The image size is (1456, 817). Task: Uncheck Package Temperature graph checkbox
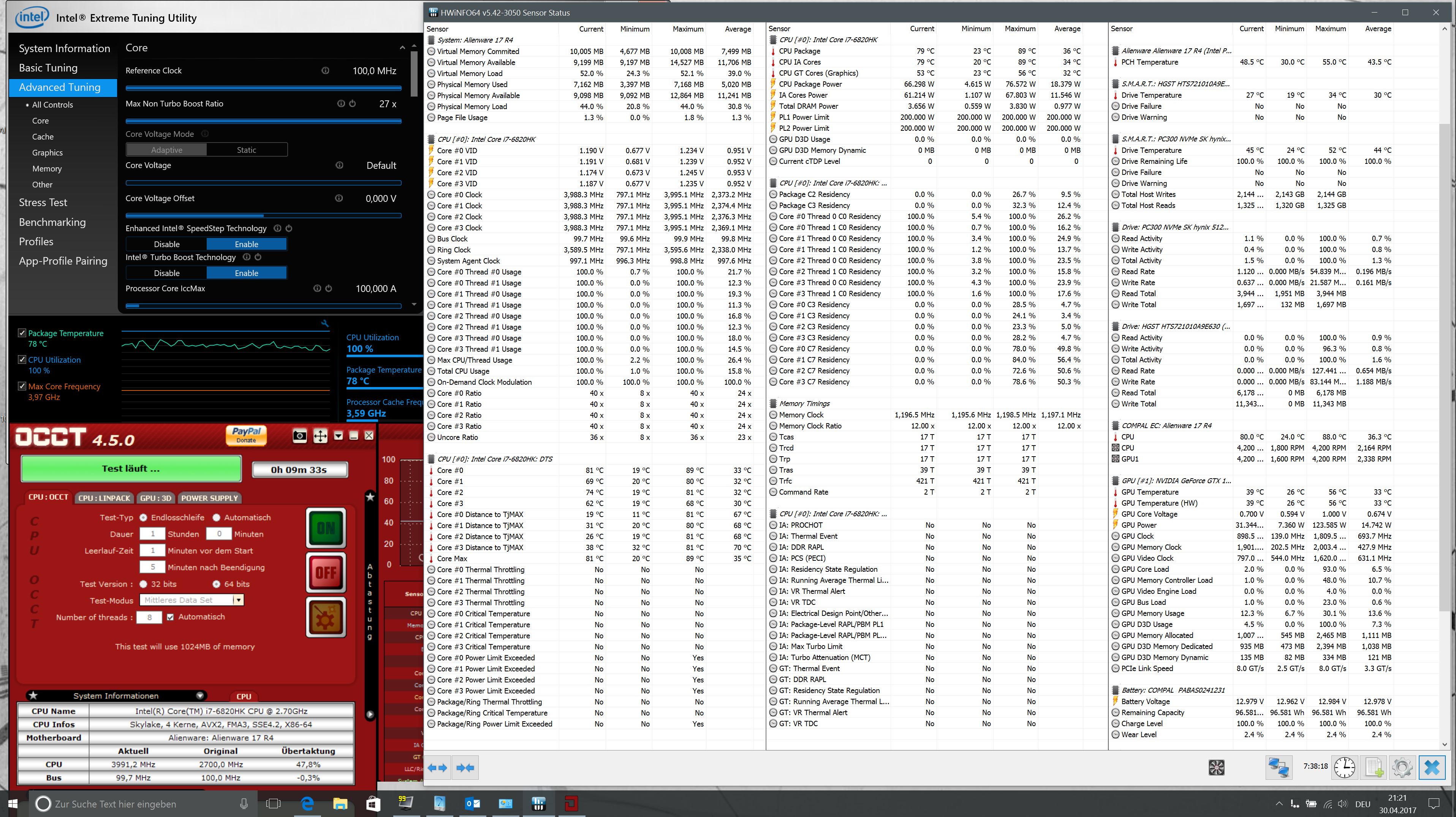tap(22, 333)
